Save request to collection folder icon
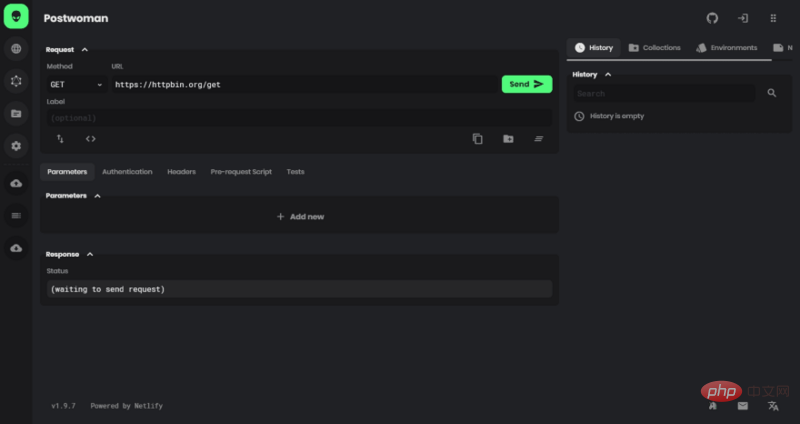Screen dimensions: 800x424 click(x=508, y=139)
